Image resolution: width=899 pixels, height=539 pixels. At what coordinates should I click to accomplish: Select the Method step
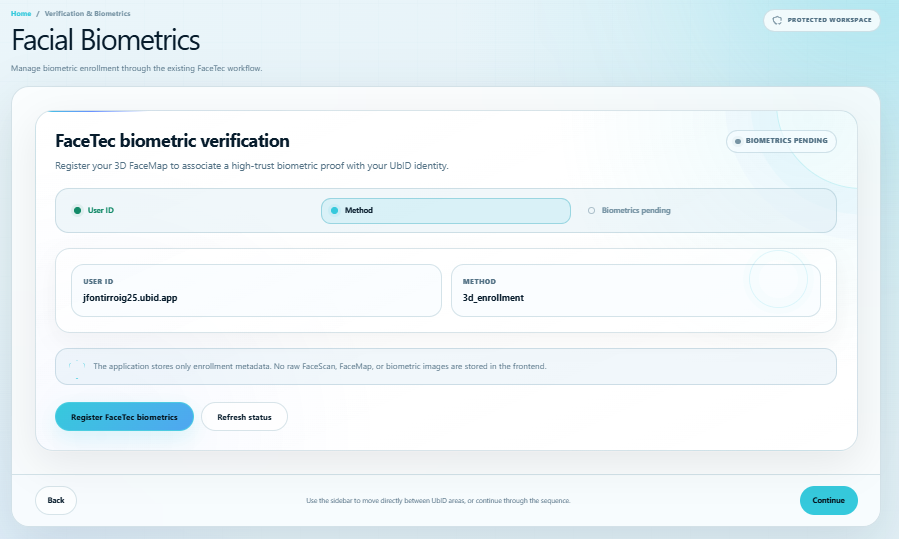click(445, 210)
